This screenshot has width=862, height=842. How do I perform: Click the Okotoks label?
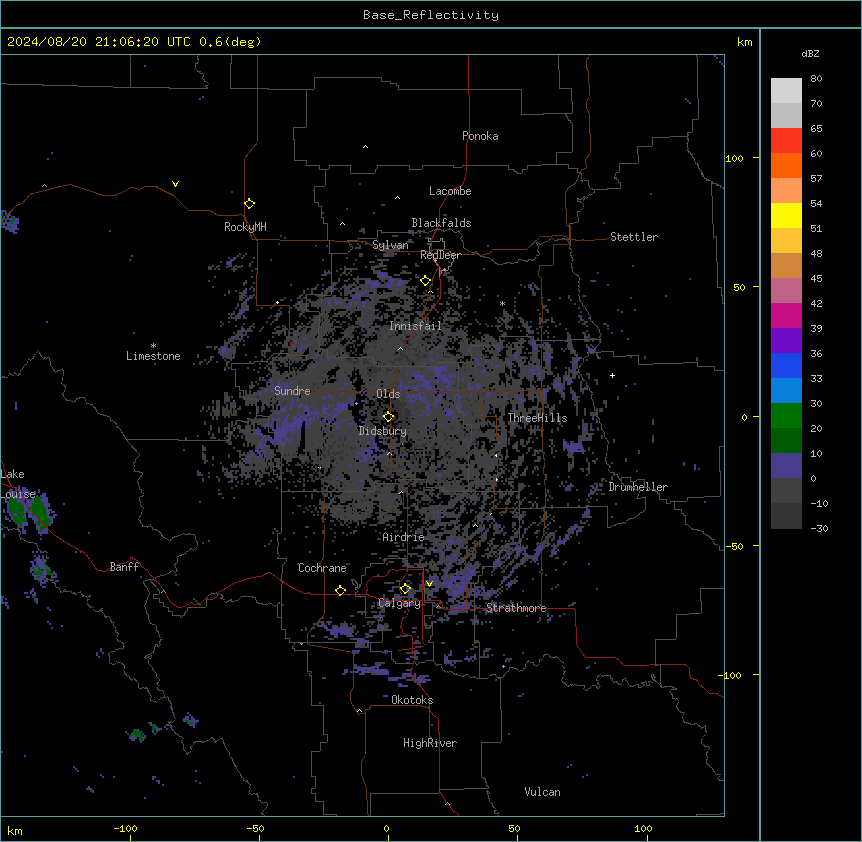coord(412,700)
